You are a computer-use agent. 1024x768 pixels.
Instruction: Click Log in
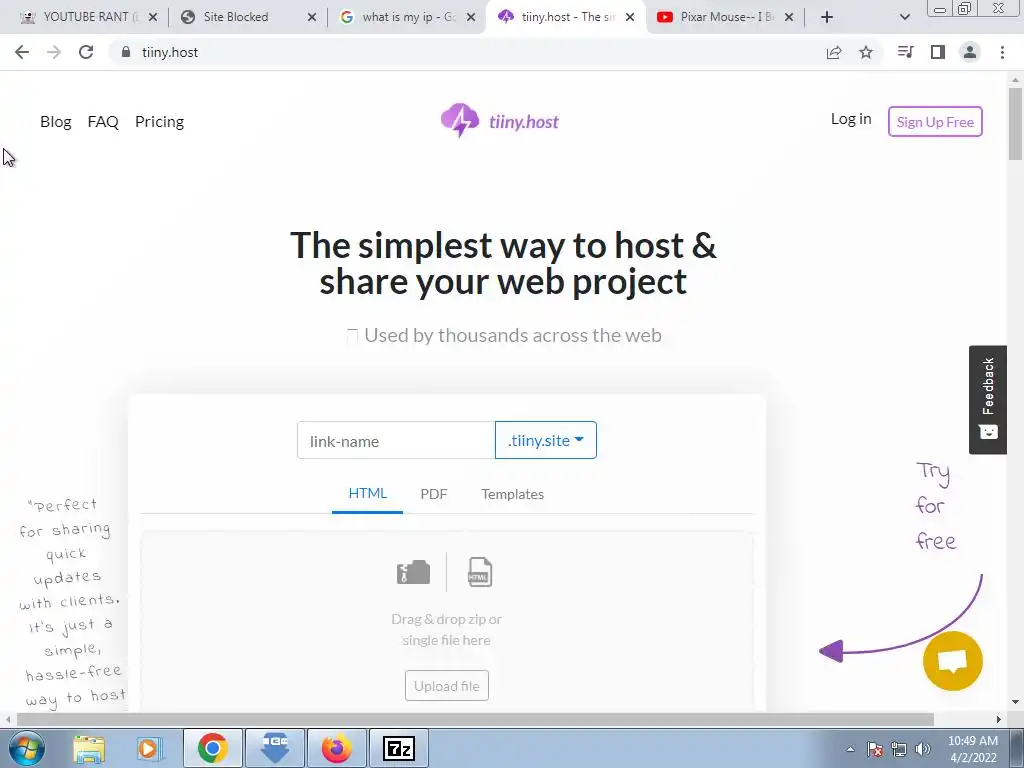(851, 119)
